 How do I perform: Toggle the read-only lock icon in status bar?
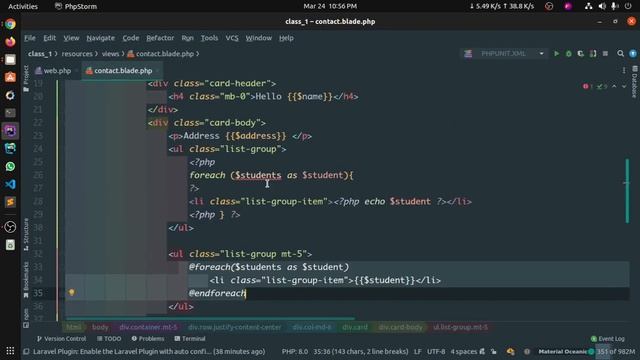494,351
